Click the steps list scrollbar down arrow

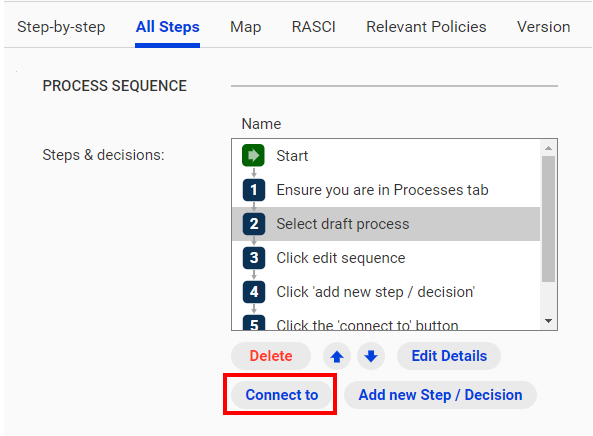click(x=548, y=321)
